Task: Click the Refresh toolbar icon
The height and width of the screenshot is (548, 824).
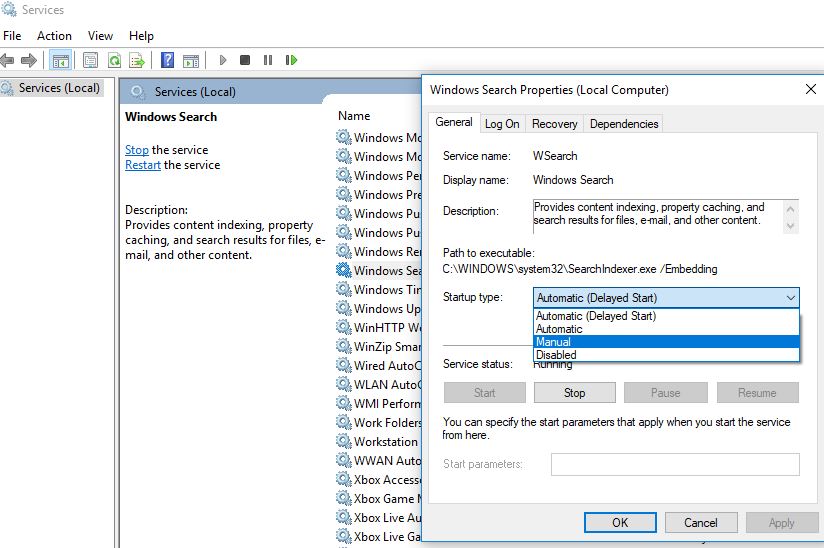Action: (x=115, y=60)
